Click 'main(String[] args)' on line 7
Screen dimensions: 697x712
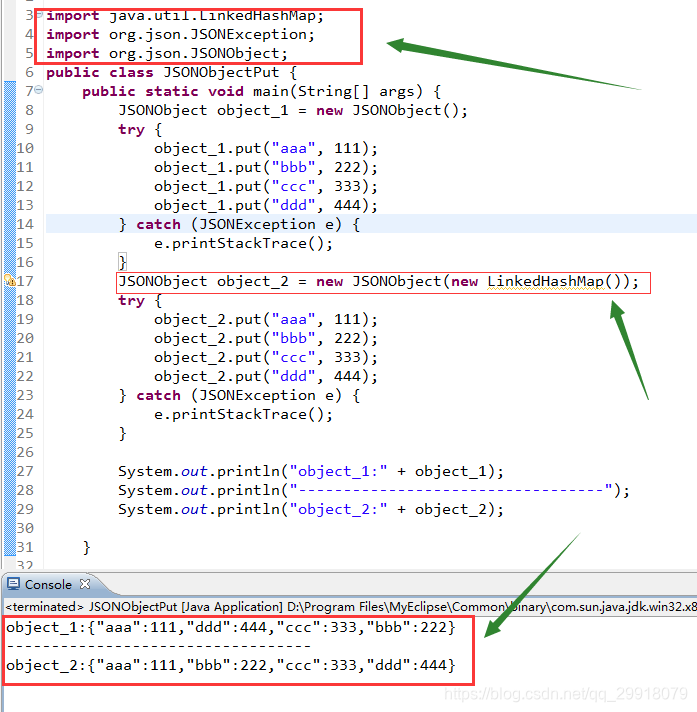tap(337, 92)
